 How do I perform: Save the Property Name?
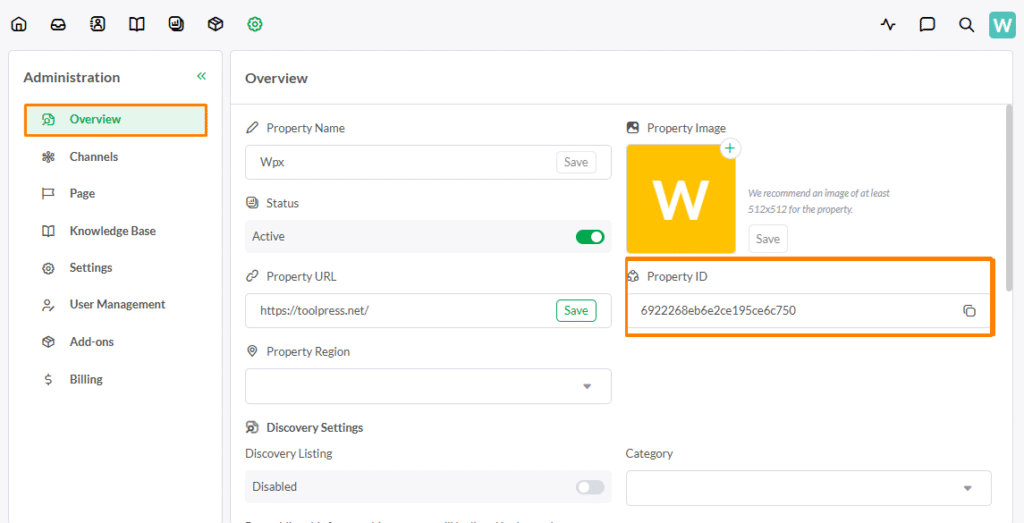576,162
